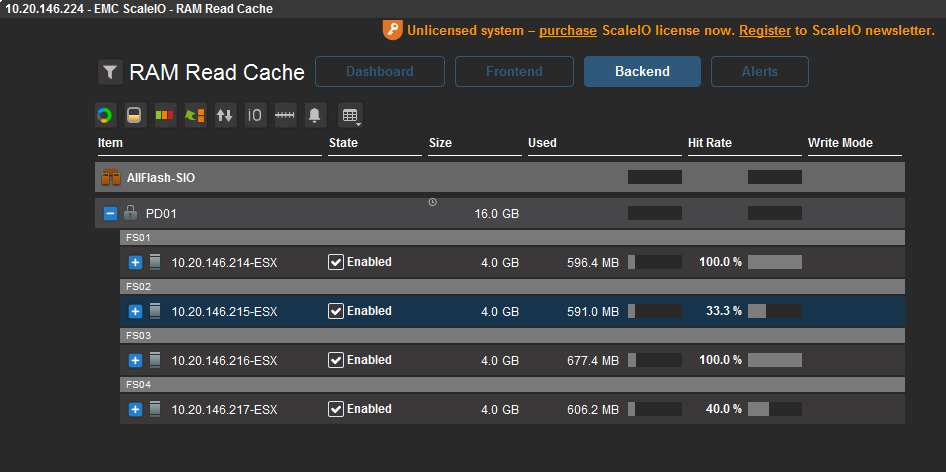Show the capacity ring chart view

(x=106, y=115)
